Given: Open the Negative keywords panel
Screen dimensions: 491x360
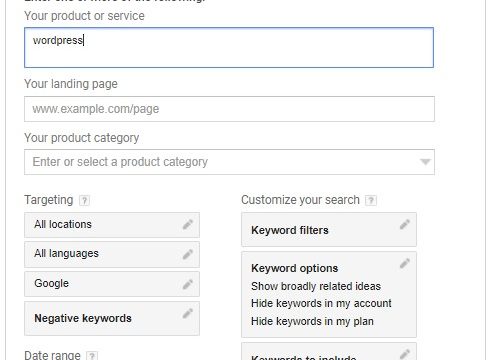Looking at the screenshot, I should tap(112, 318).
